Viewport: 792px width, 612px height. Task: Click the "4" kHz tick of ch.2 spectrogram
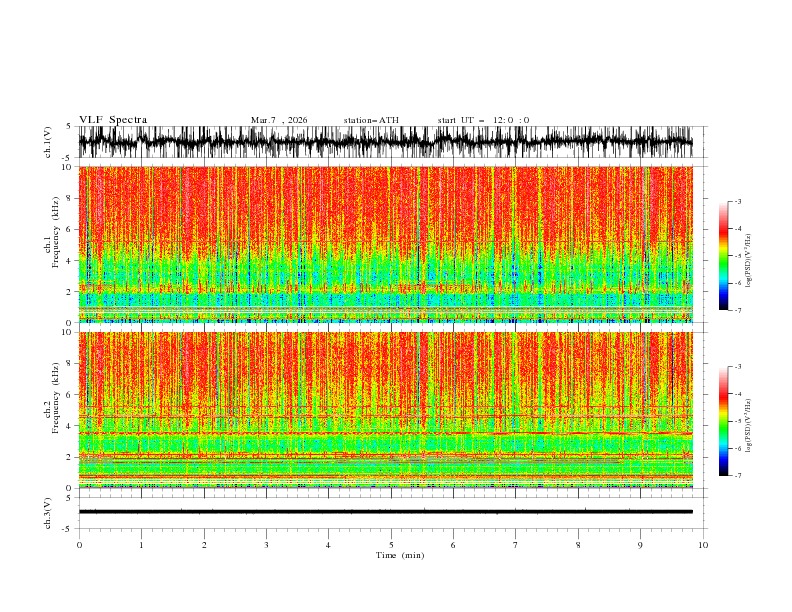coord(70,426)
